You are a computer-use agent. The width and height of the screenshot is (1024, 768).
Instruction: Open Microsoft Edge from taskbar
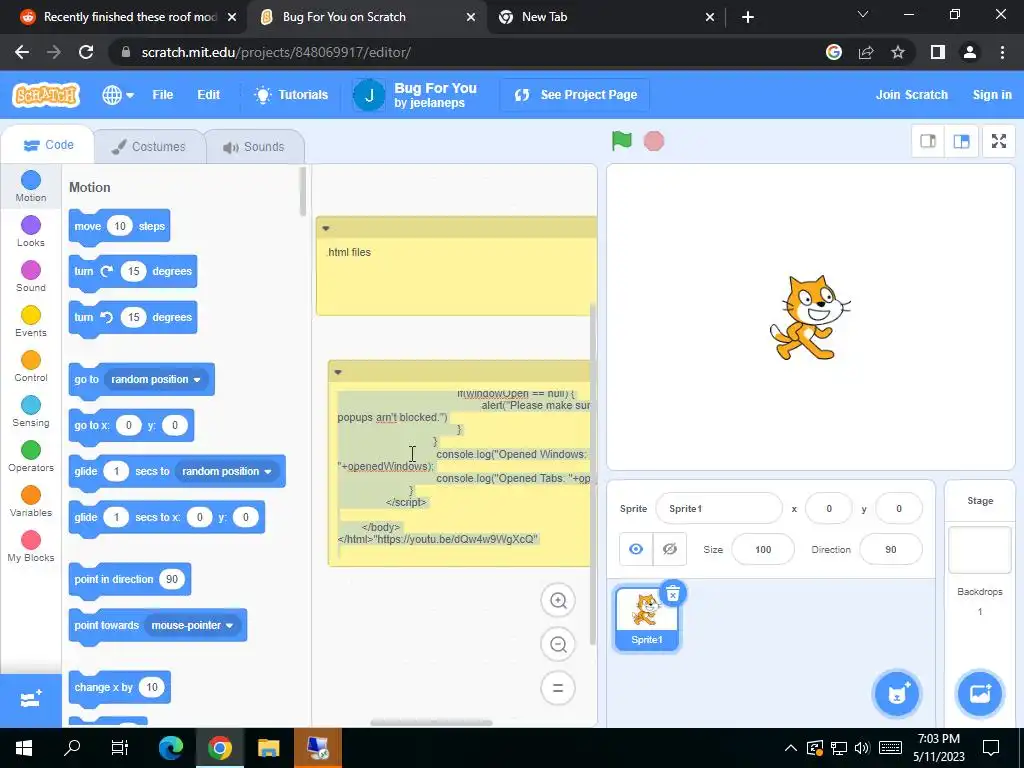pyautogui.click(x=171, y=748)
